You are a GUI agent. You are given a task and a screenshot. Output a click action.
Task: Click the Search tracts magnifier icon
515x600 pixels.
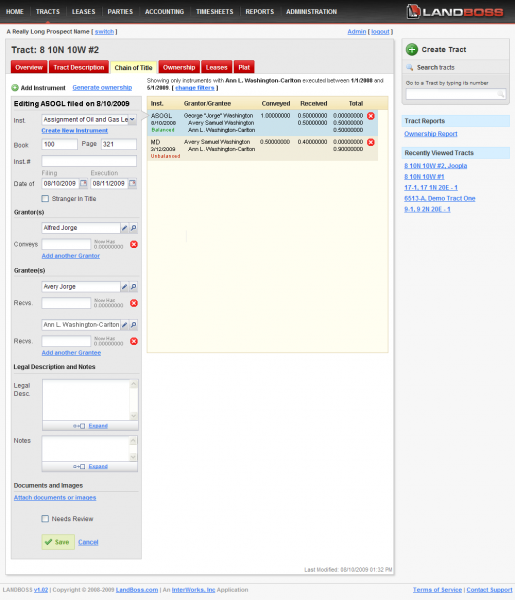[x=410, y=67]
